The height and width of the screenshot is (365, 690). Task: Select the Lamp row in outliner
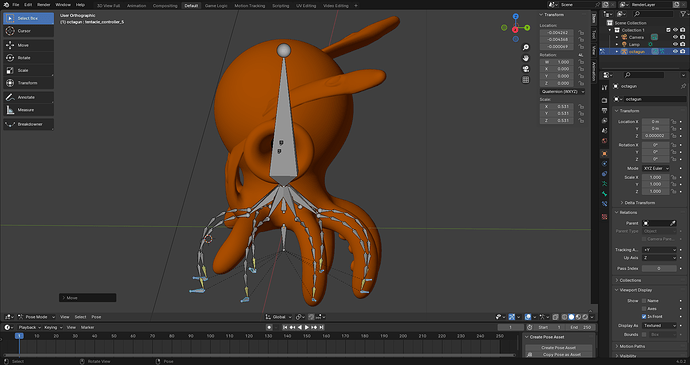pyautogui.click(x=645, y=44)
